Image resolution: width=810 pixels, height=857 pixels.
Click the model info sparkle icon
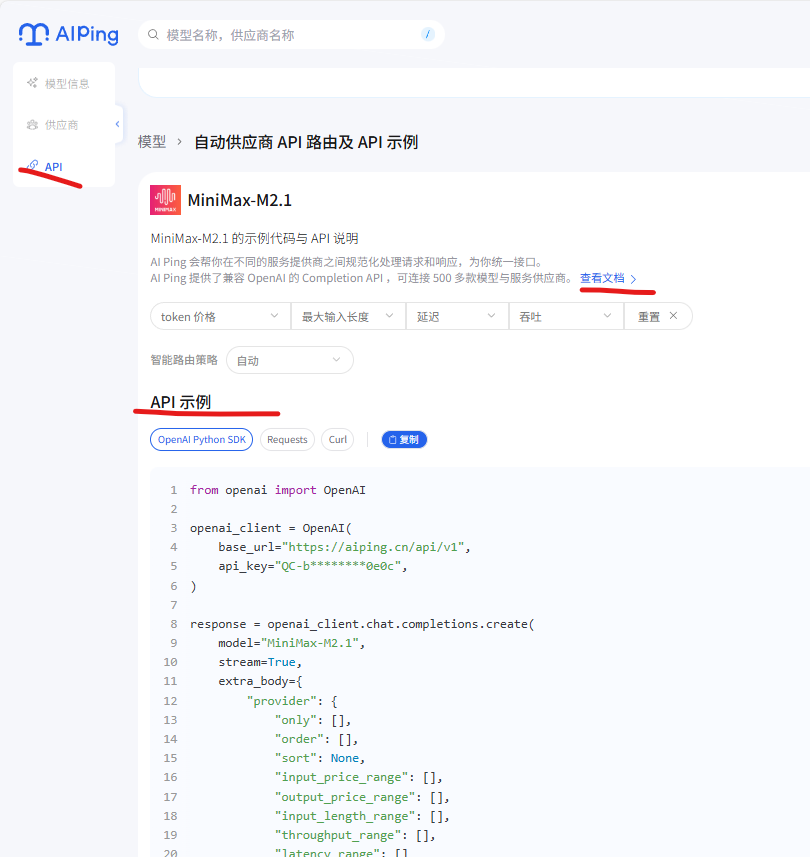point(32,83)
